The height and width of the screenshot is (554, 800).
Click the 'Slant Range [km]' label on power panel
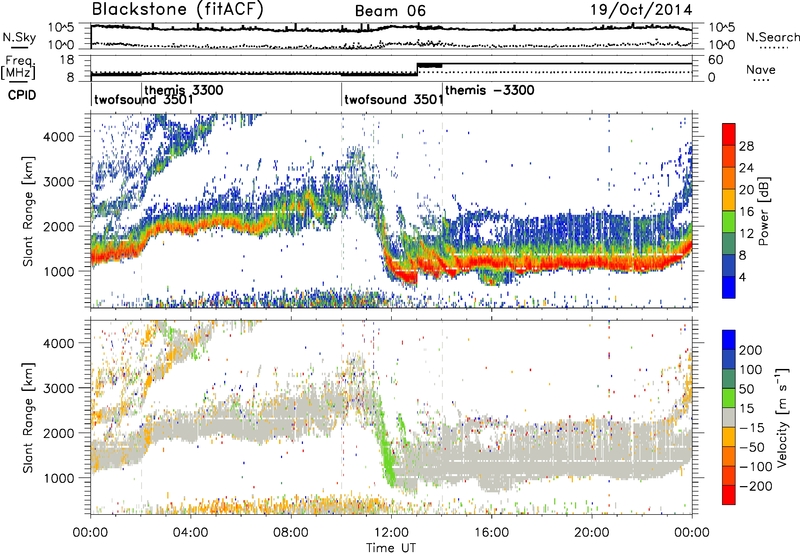[28, 211]
